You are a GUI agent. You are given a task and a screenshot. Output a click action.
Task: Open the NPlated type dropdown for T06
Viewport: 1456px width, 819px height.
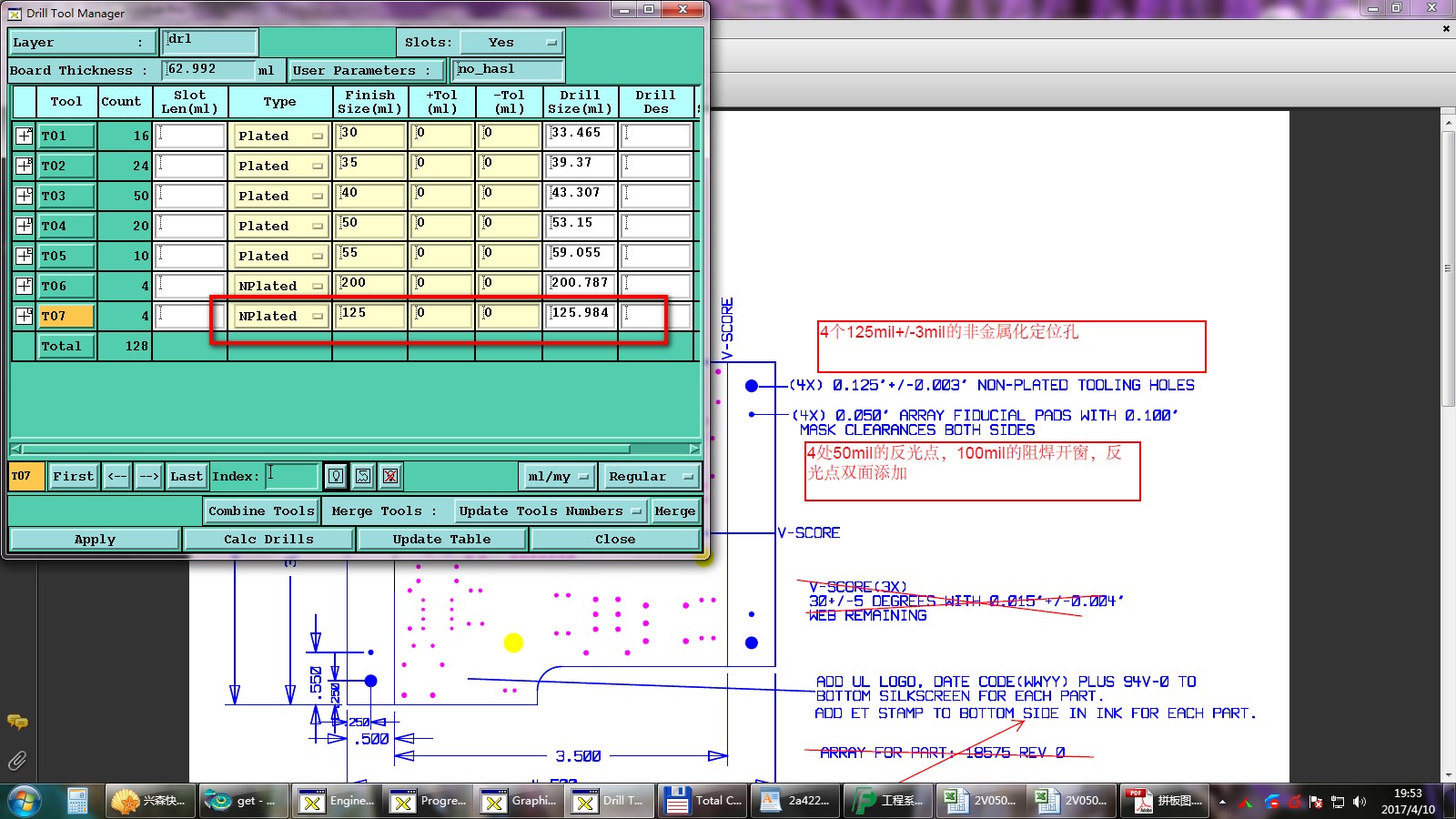pos(280,286)
